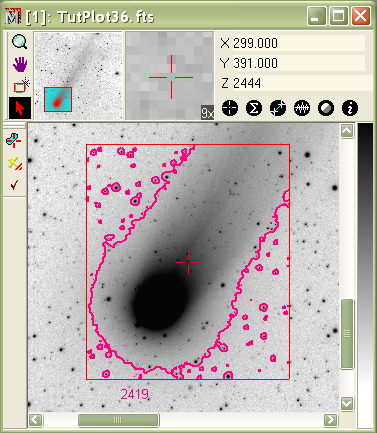Click the X coordinate field showing 299.000
This screenshot has height=433, width=377.
tap(299, 43)
